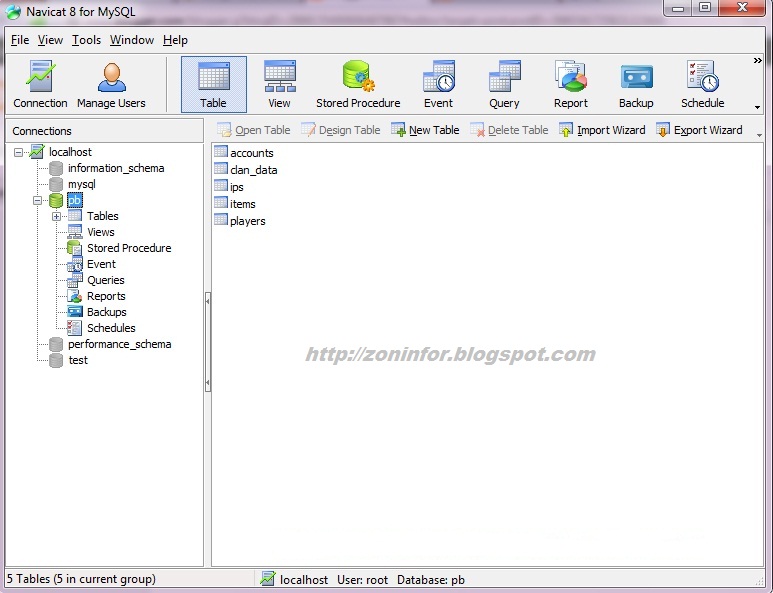This screenshot has width=773, height=593.
Task: Select information_schema database
Action: [x=116, y=168]
